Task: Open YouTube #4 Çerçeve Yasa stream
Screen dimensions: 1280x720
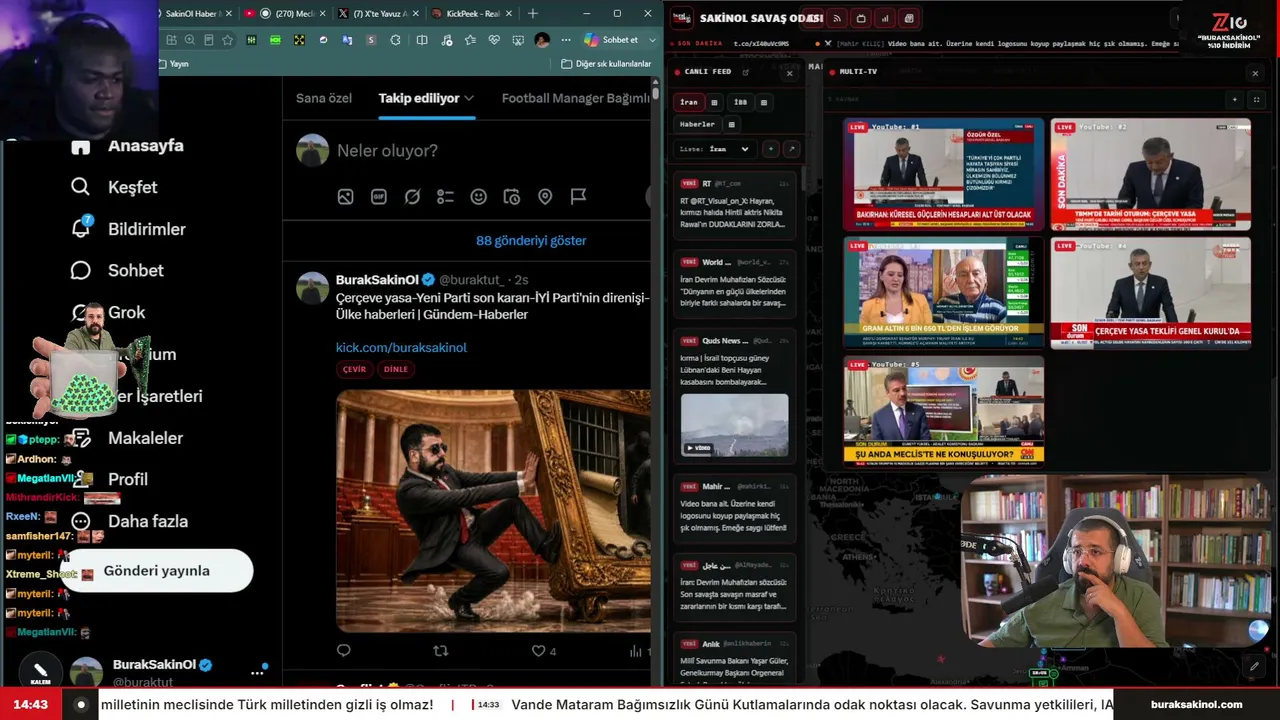Action: point(1150,293)
